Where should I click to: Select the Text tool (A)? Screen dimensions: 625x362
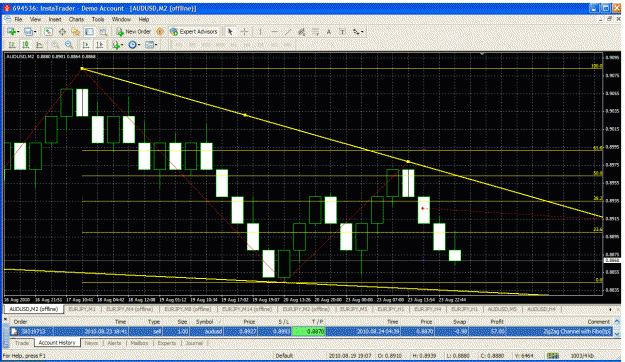[x=329, y=32]
